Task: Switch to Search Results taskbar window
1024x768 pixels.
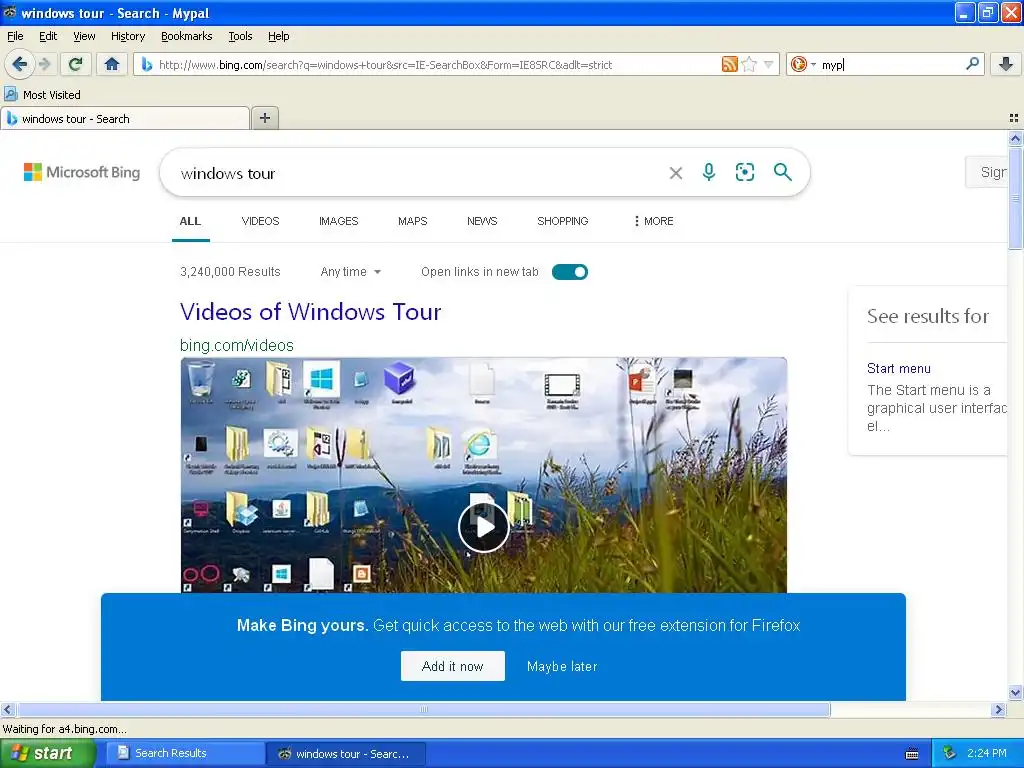Action: (185, 753)
